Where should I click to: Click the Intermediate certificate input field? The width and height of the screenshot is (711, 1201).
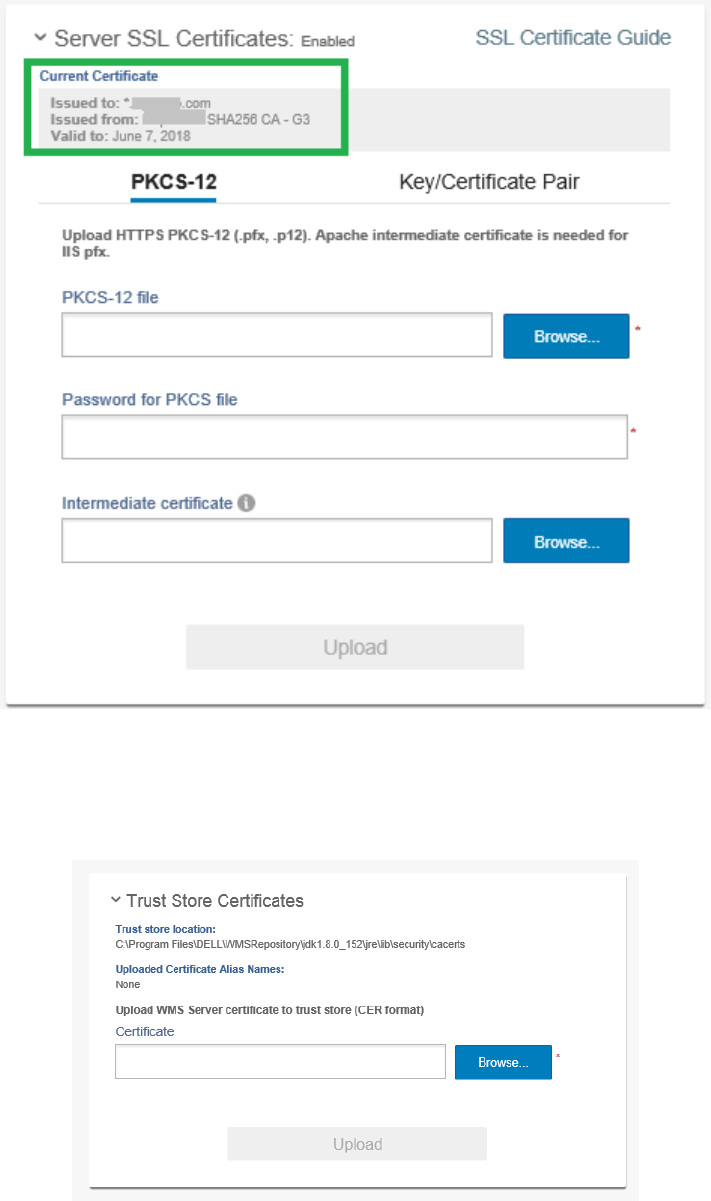click(277, 541)
